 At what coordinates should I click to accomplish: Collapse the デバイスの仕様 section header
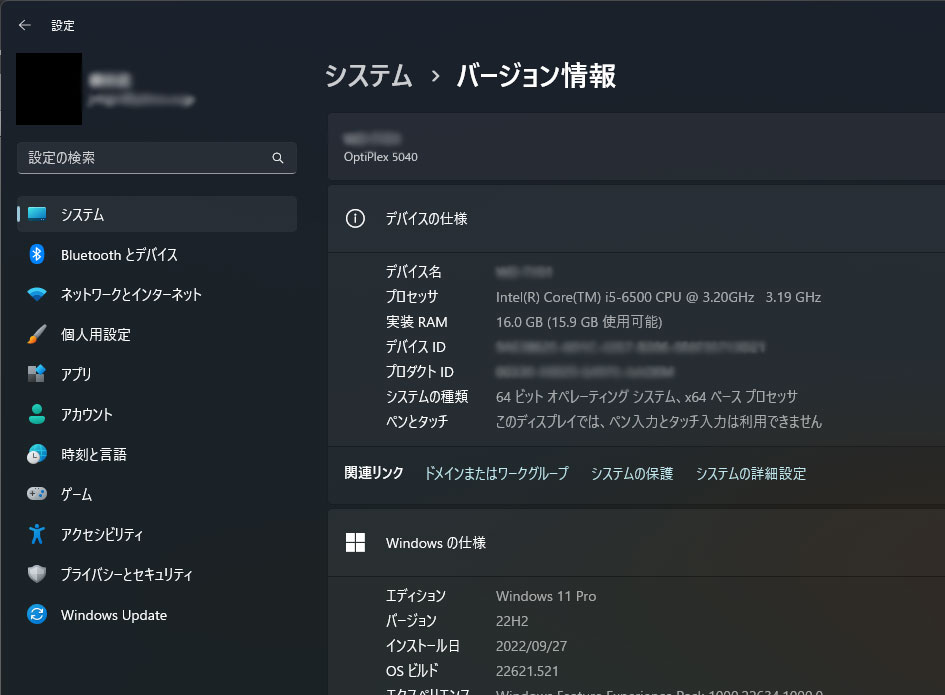click(636, 218)
